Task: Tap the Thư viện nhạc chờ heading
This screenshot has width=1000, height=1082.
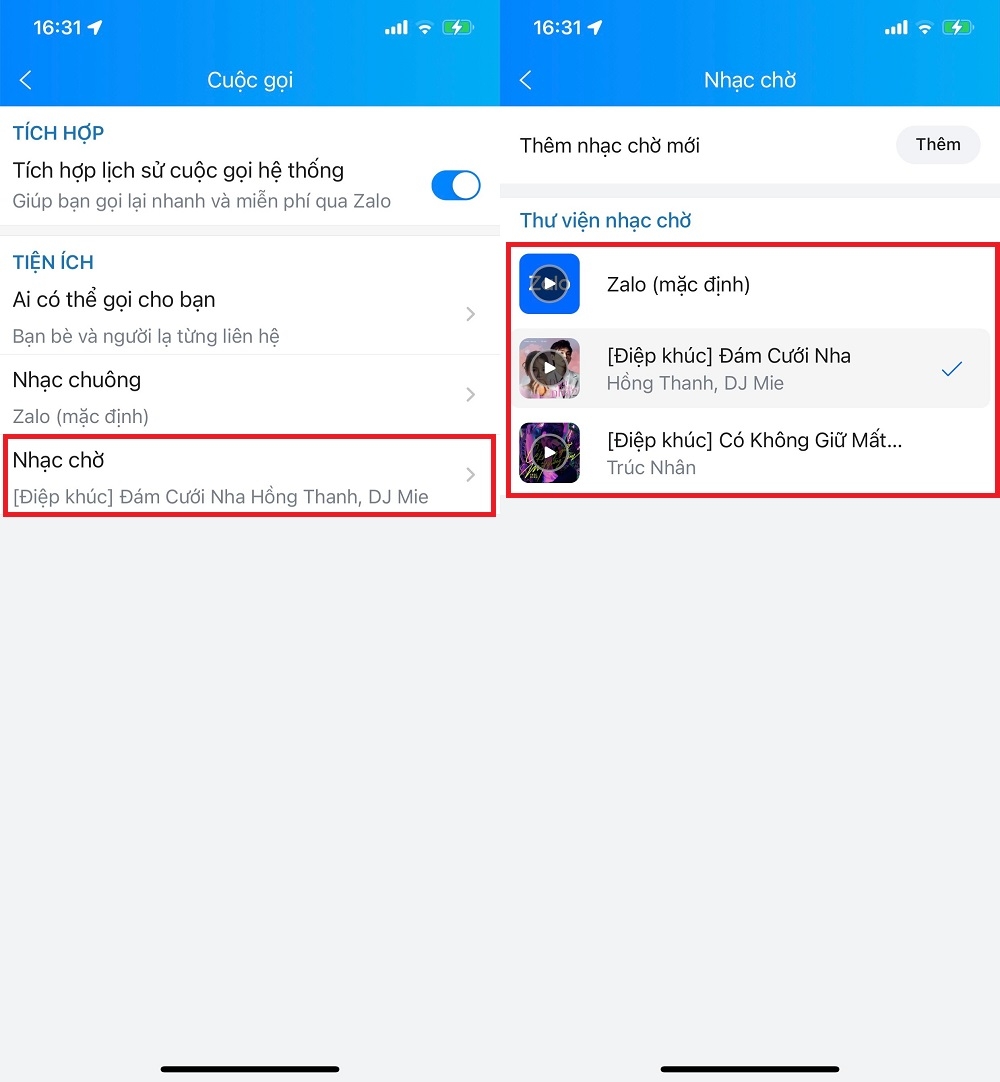Action: pyautogui.click(x=605, y=220)
